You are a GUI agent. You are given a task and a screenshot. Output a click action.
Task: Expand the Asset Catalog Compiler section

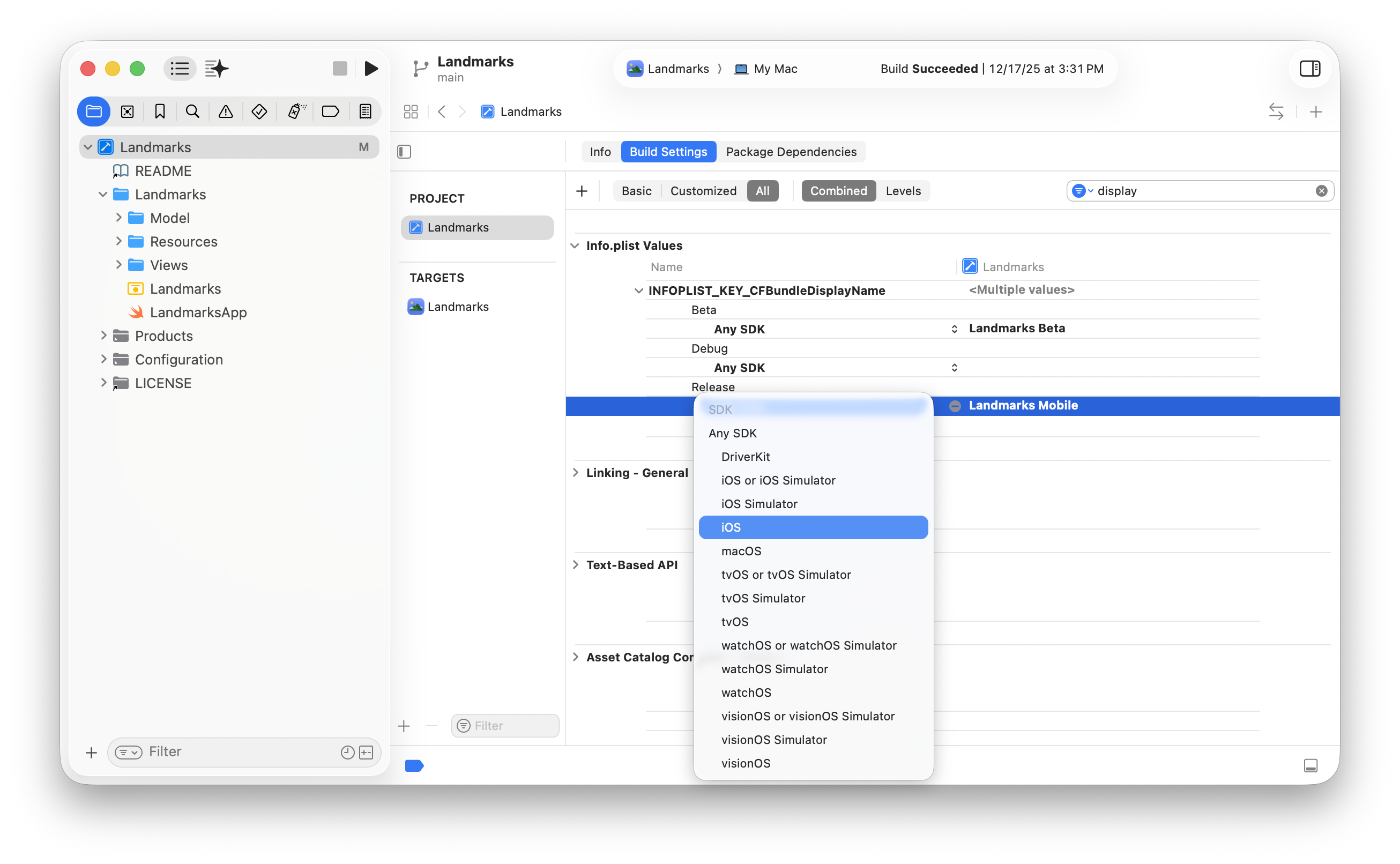click(575, 657)
